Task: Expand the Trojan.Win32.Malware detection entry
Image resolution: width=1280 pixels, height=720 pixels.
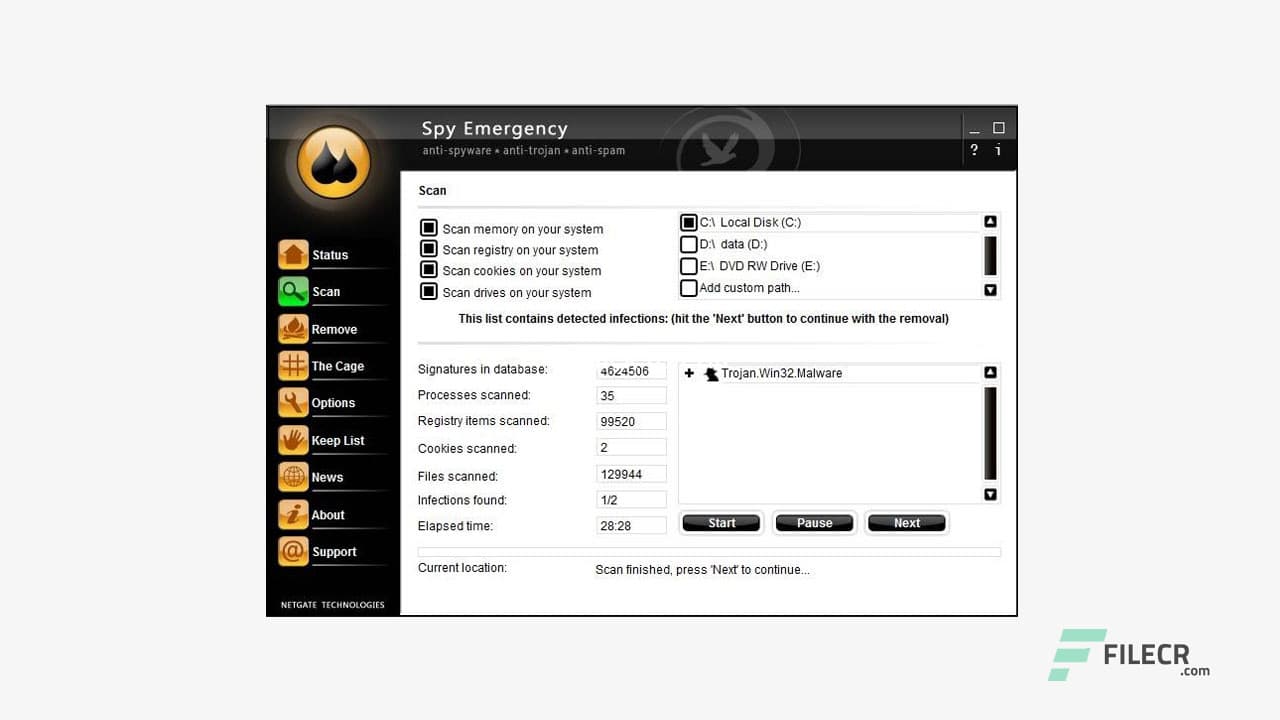Action: [x=688, y=373]
